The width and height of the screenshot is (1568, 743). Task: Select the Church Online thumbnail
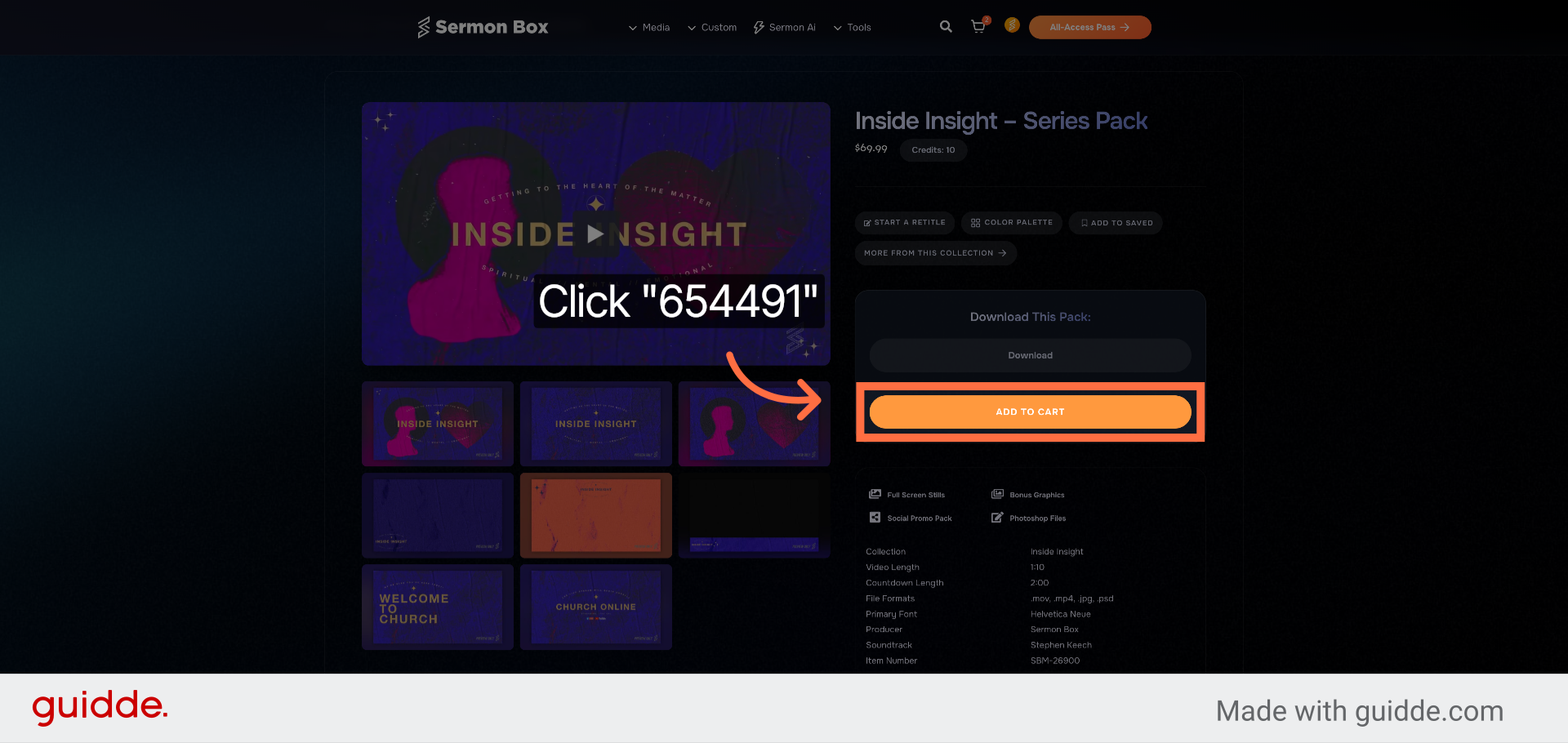tap(596, 607)
